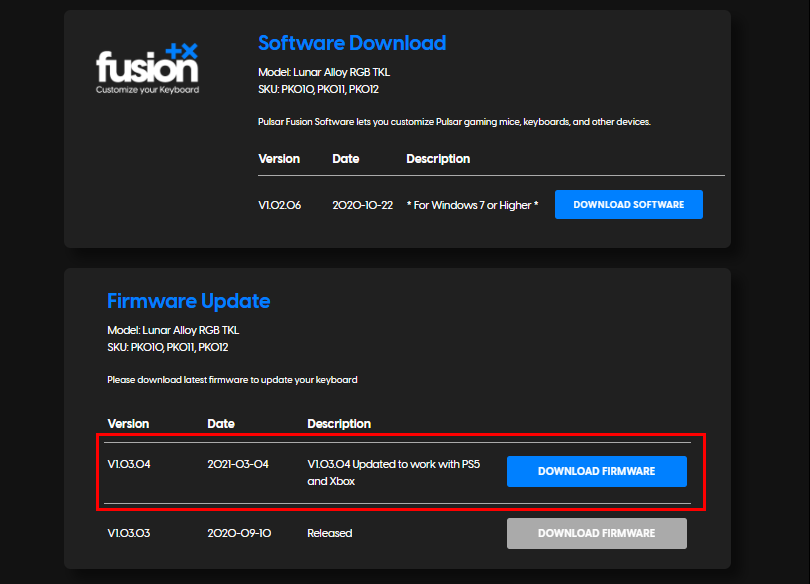This screenshot has height=584, width=810.
Task: Select the Firmware Update heading
Action: coord(189,301)
